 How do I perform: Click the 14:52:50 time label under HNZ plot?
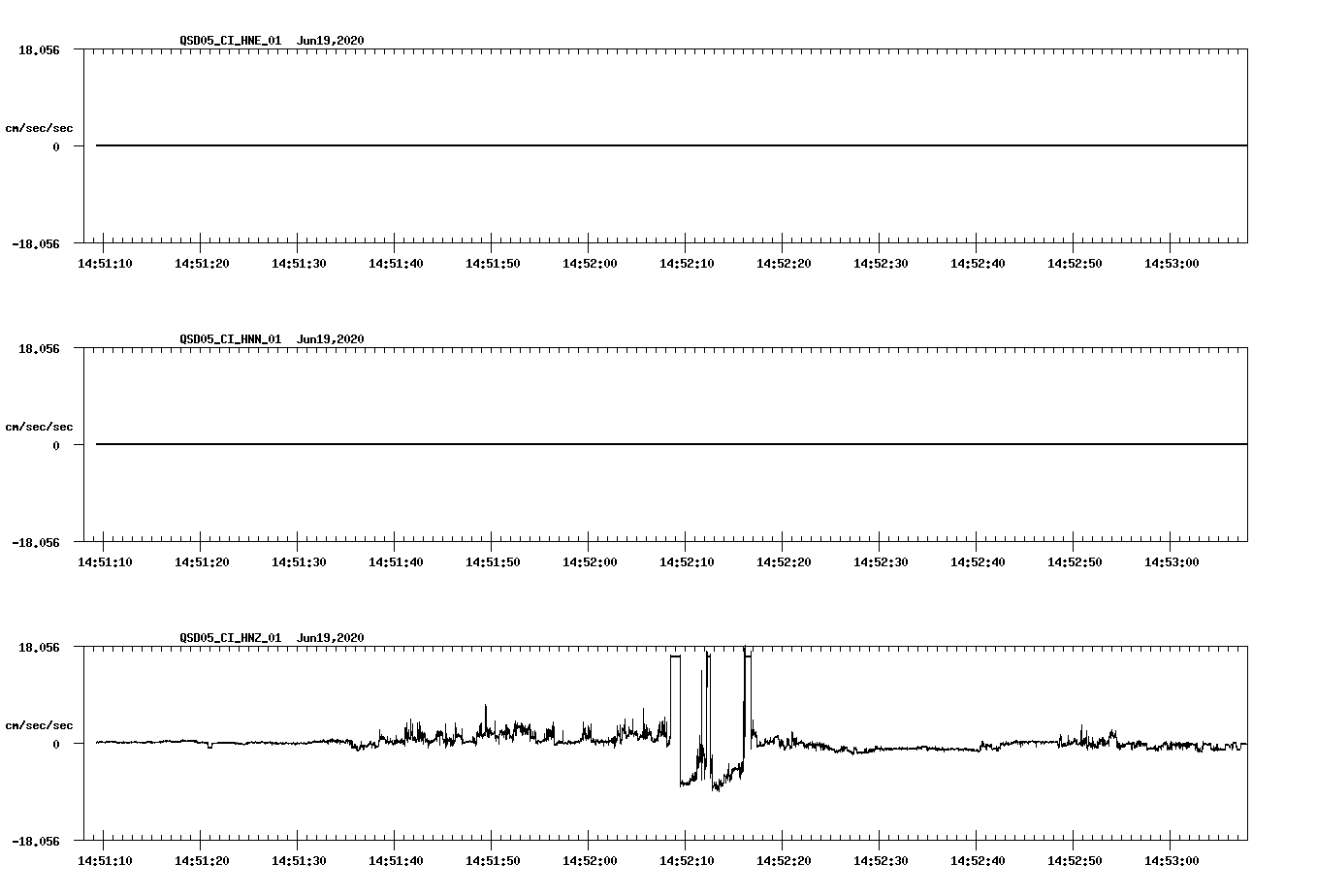(1075, 861)
